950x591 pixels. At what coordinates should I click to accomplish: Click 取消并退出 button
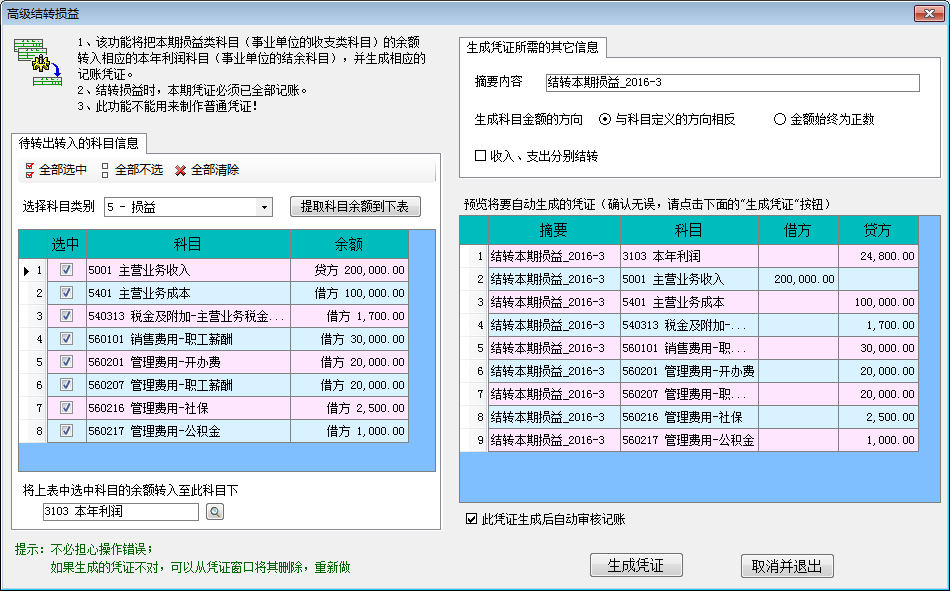point(787,566)
